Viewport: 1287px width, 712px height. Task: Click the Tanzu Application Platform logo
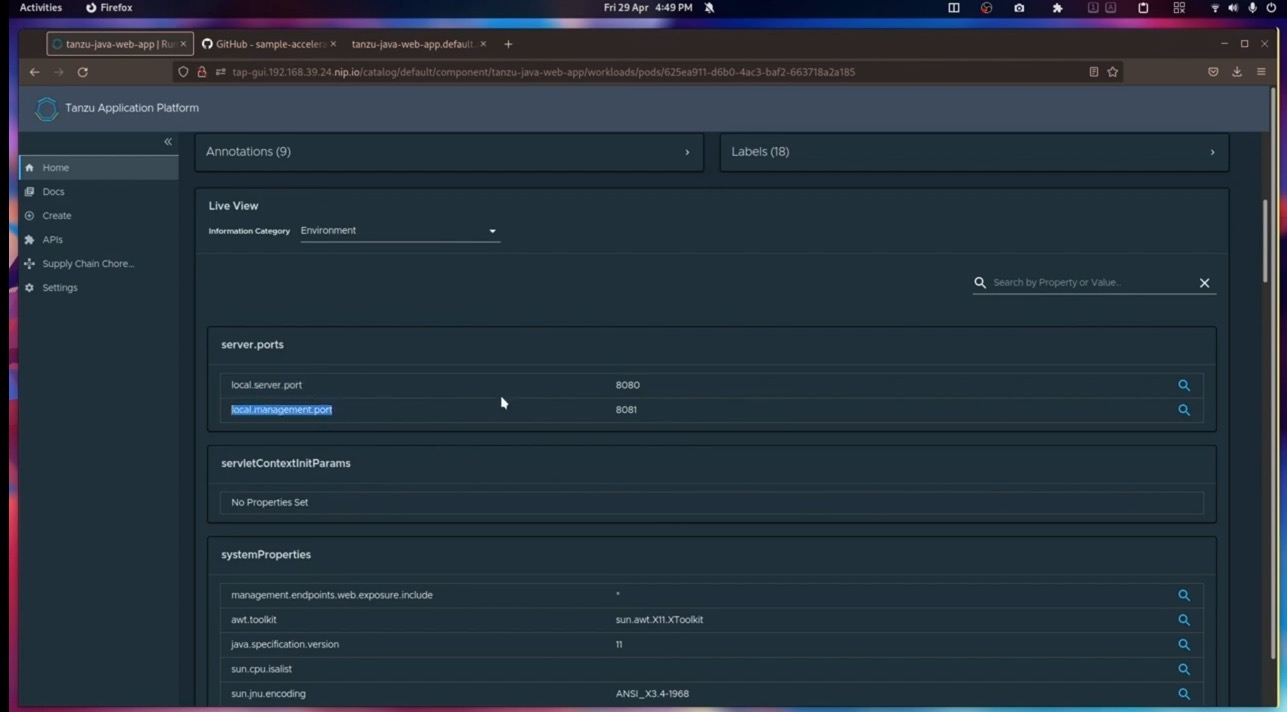(x=46, y=108)
